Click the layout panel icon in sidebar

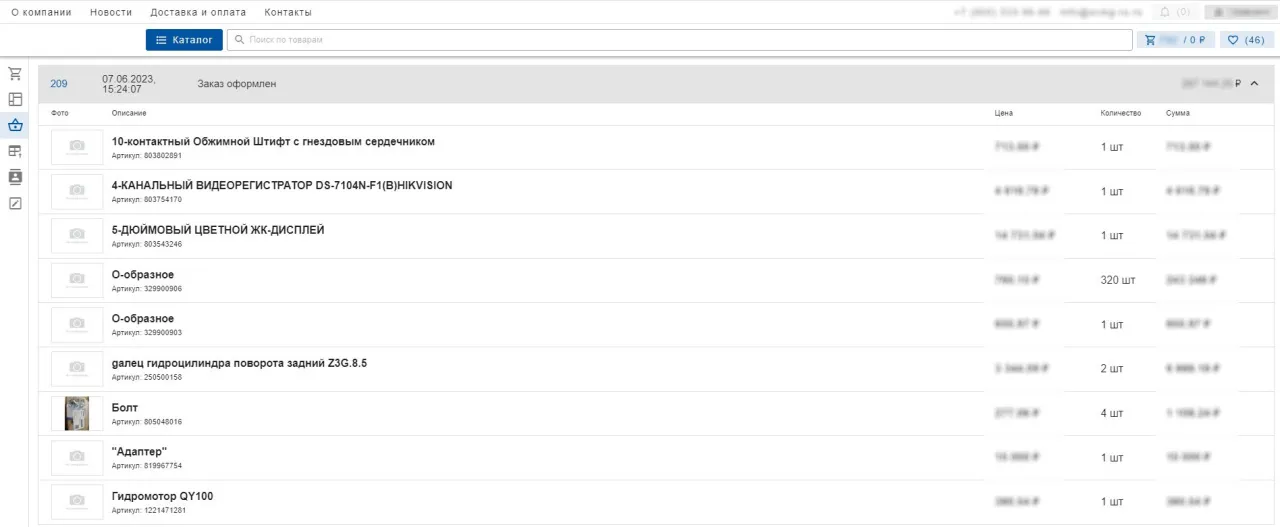(x=15, y=100)
